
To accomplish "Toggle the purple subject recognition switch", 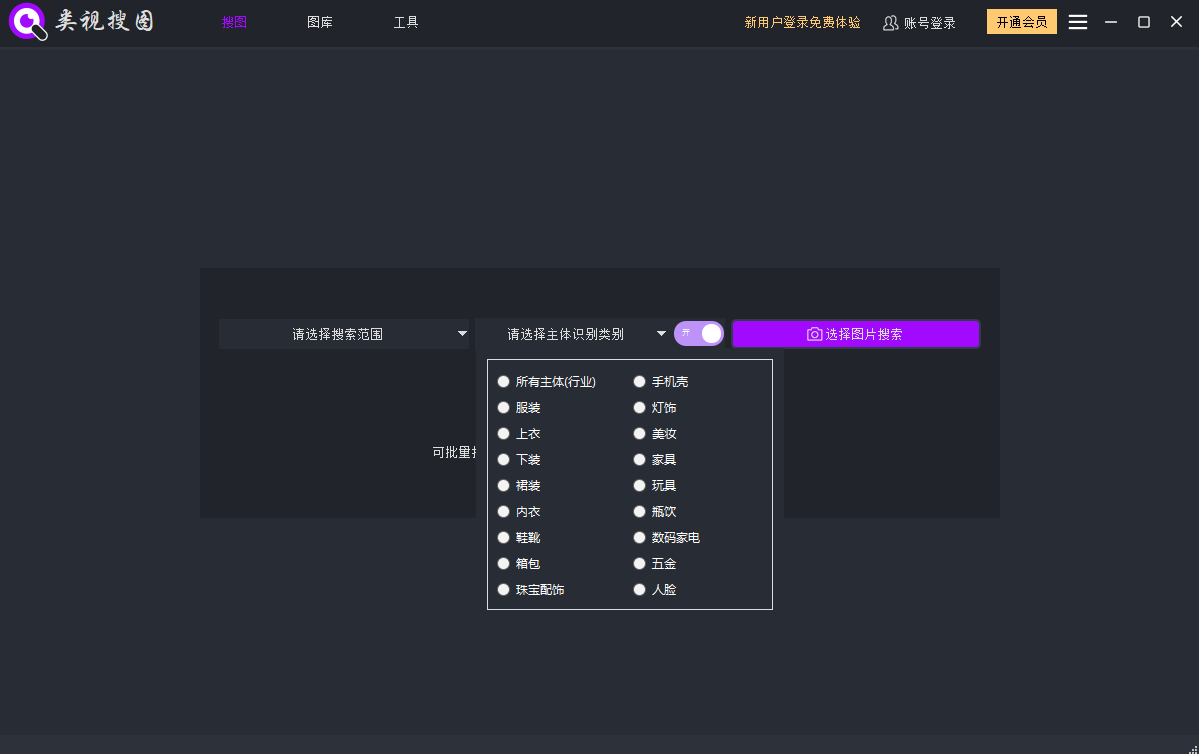I will (x=699, y=334).
